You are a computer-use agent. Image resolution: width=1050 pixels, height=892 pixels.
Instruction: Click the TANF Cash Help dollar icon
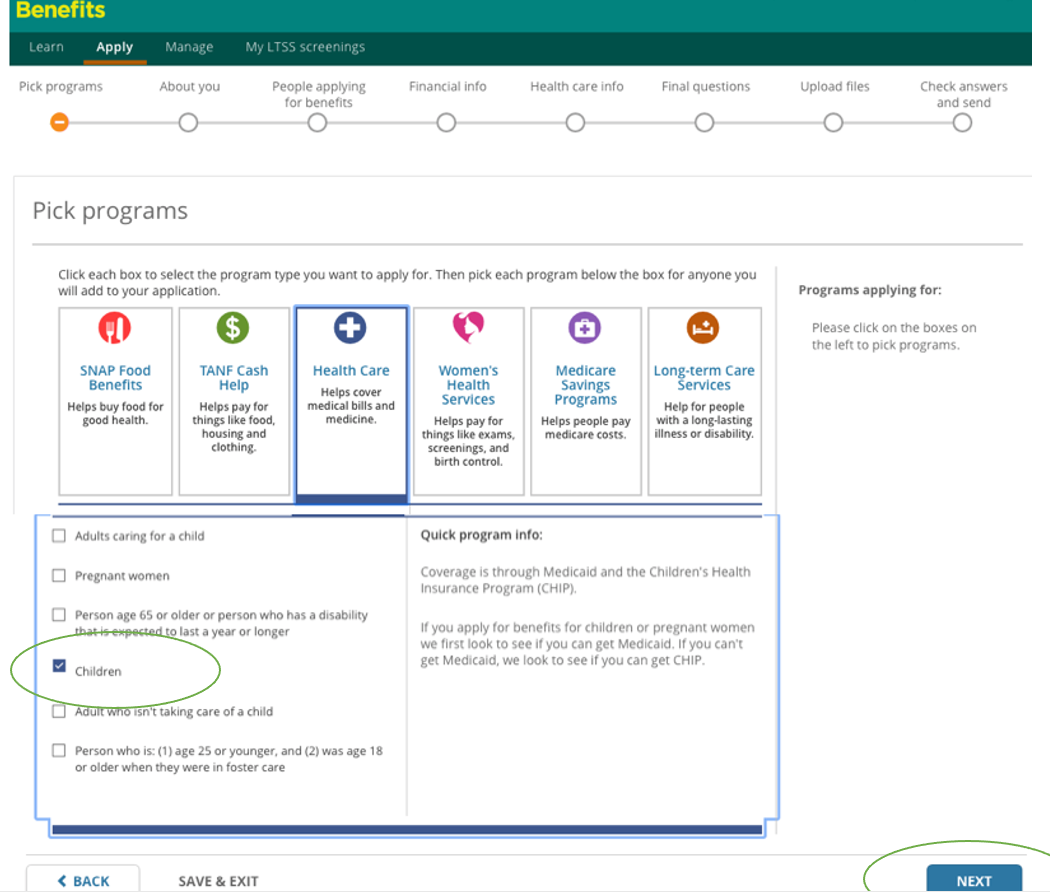click(x=233, y=327)
